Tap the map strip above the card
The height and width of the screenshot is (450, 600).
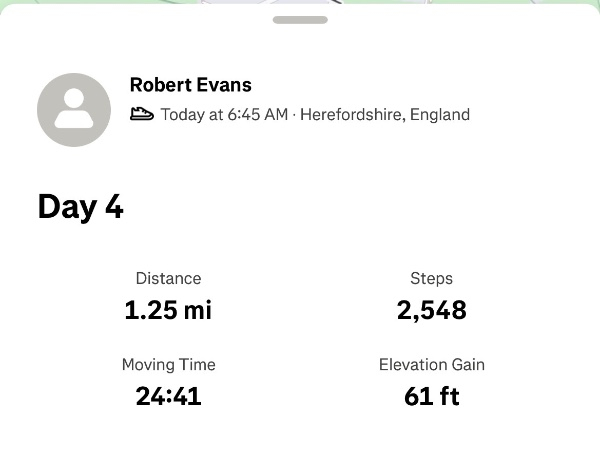[450, 2]
